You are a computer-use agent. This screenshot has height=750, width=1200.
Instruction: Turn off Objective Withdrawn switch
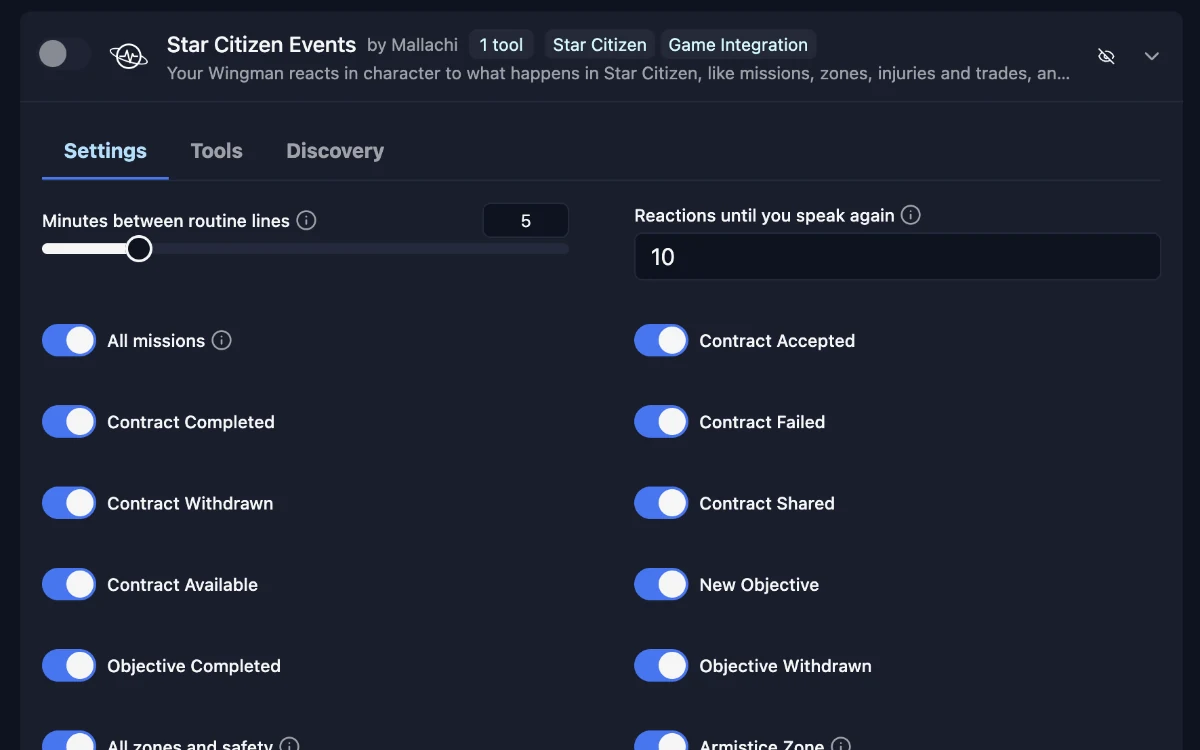661,666
